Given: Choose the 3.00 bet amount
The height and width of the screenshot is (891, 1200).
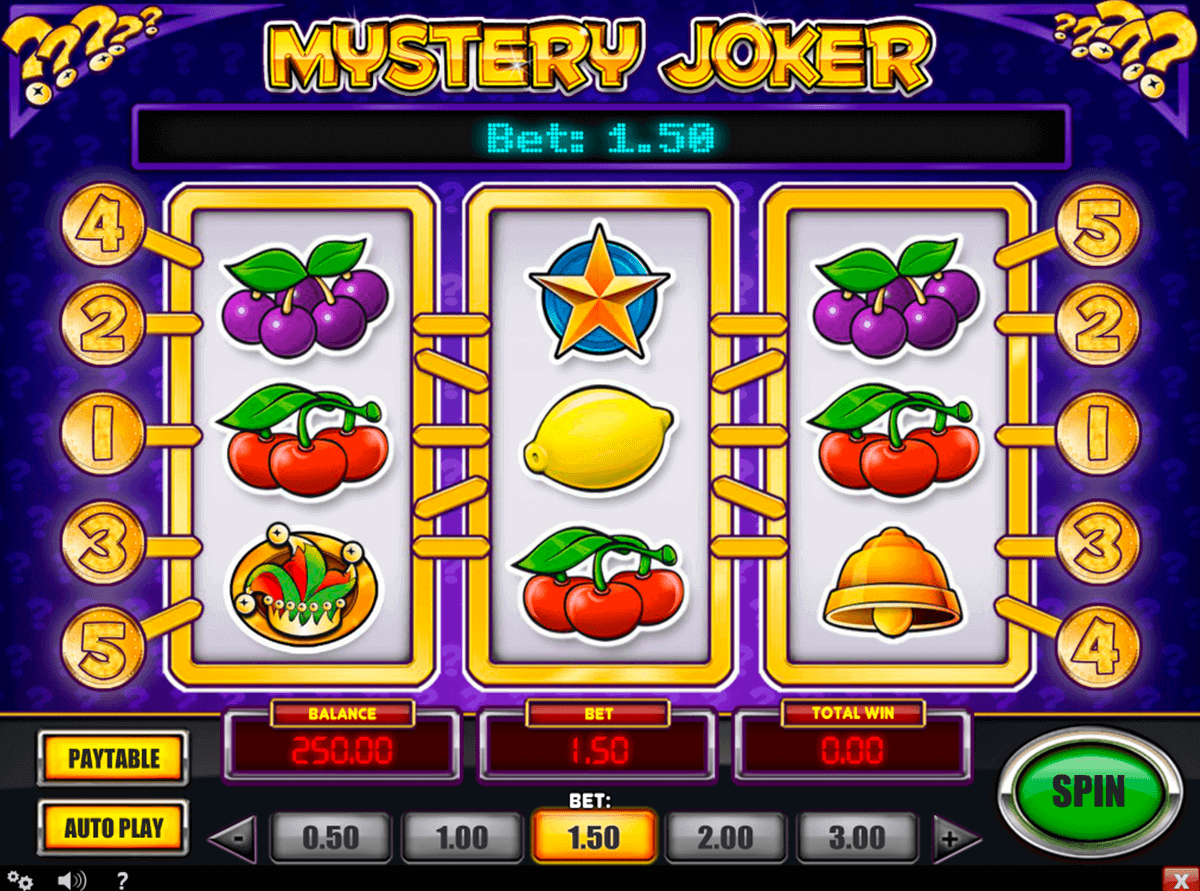Looking at the screenshot, I should (858, 837).
